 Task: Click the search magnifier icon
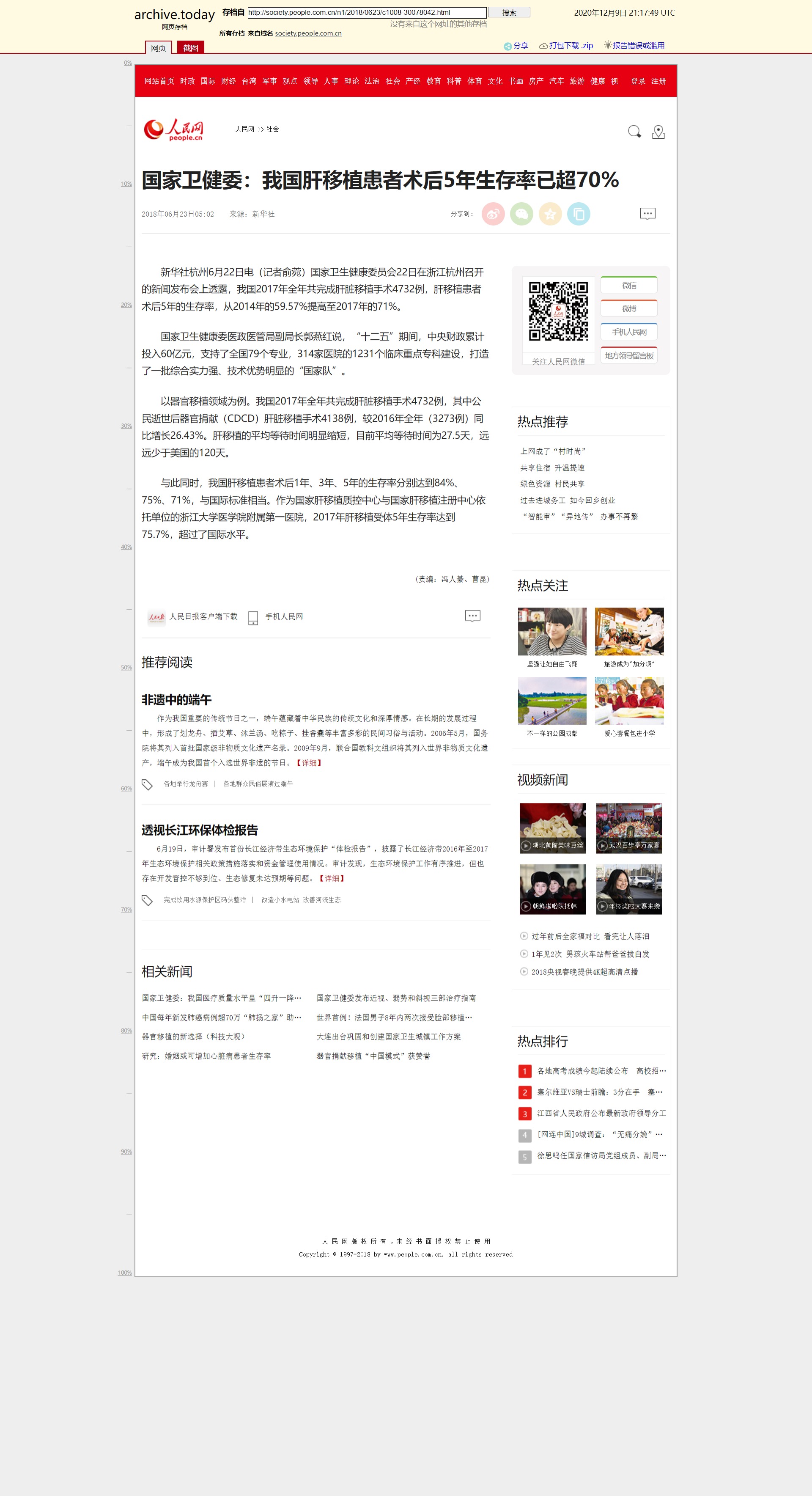pyautogui.click(x=634, y=132)
